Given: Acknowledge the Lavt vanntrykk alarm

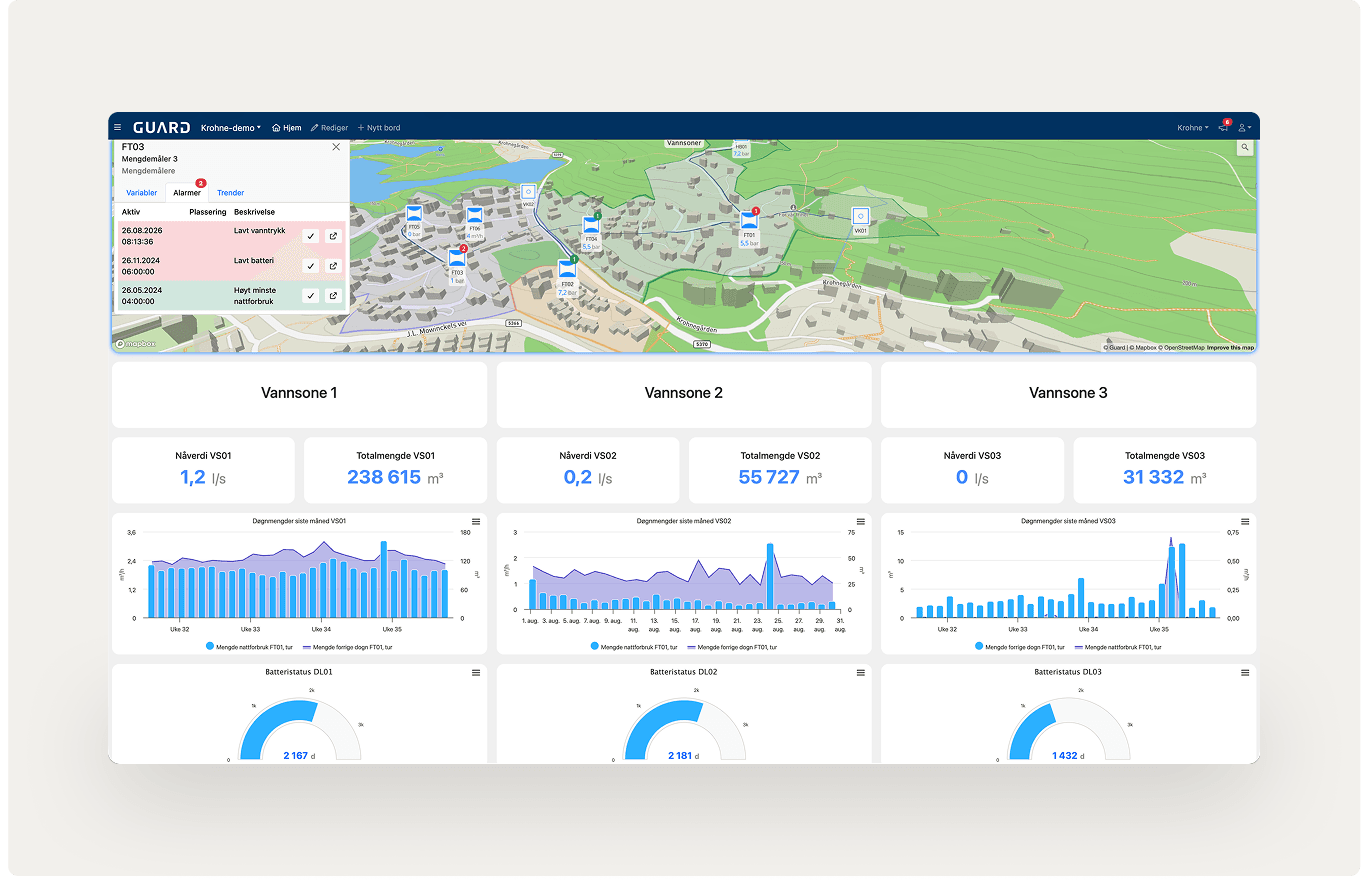Looking at the screenshot, I should click(311, 236).
